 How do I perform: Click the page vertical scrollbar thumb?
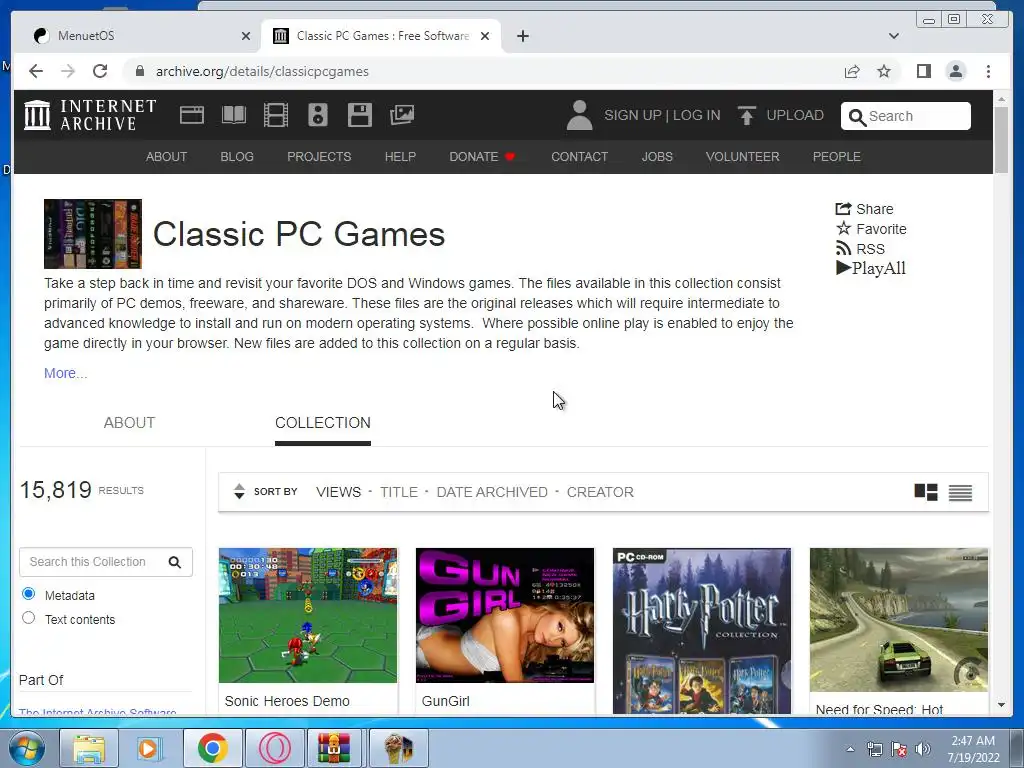pos(1002,139)
